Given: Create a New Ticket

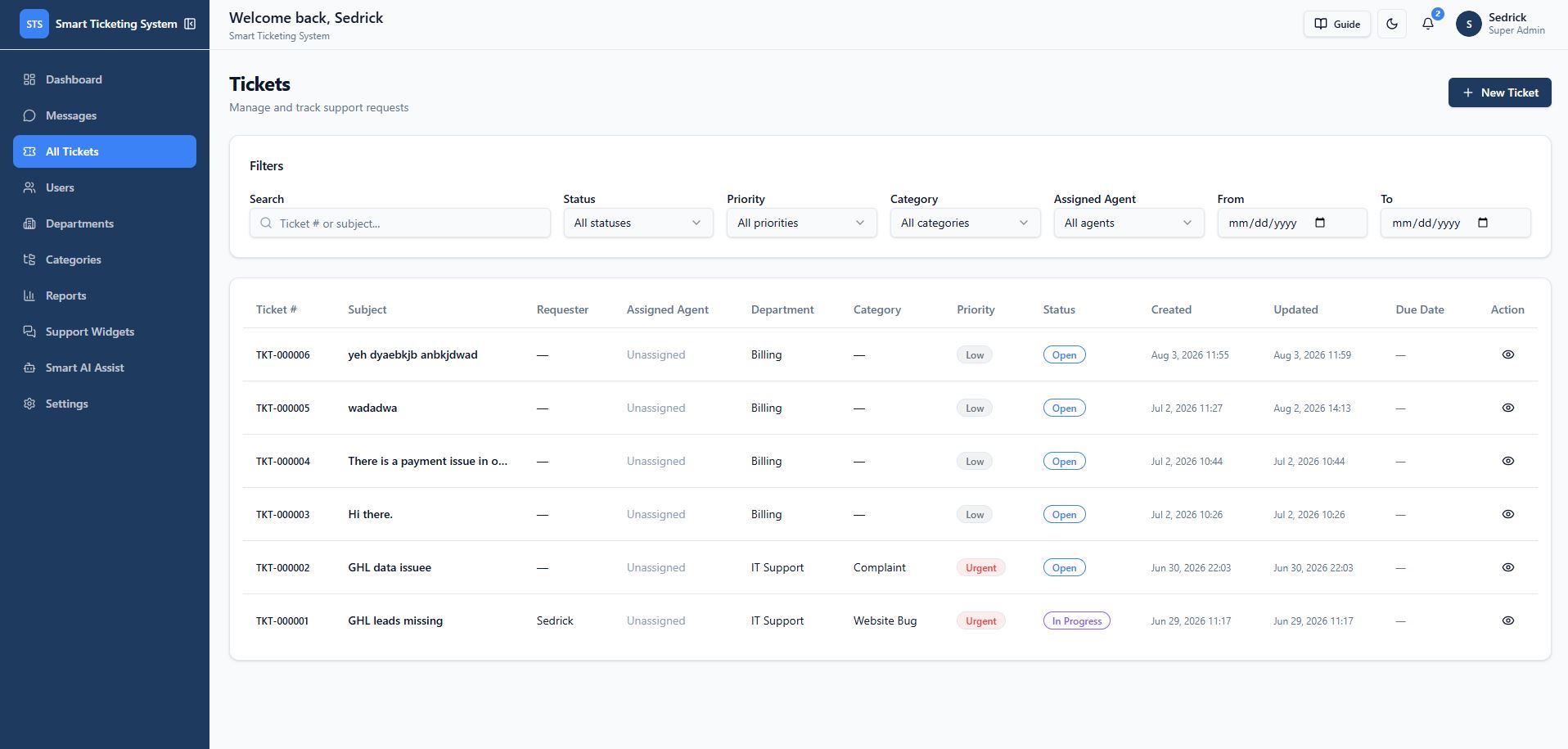Looking at the screenshot, I should click(1500, 92).
